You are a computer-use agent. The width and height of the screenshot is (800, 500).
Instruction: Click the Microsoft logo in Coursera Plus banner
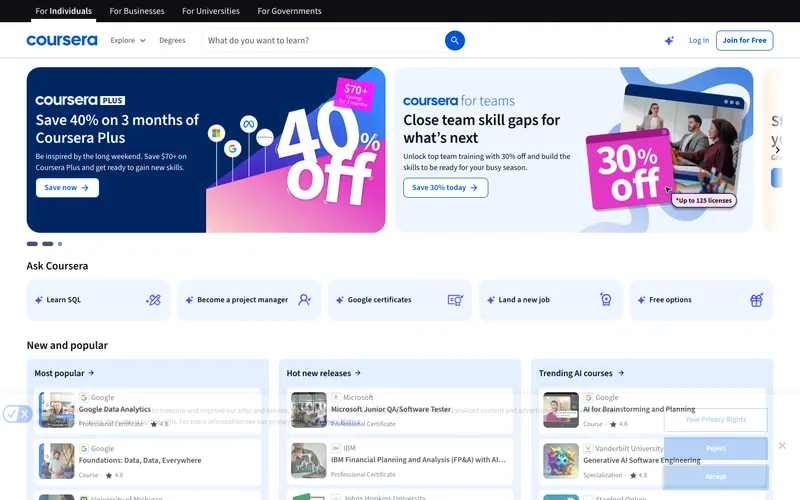[216, 133]
